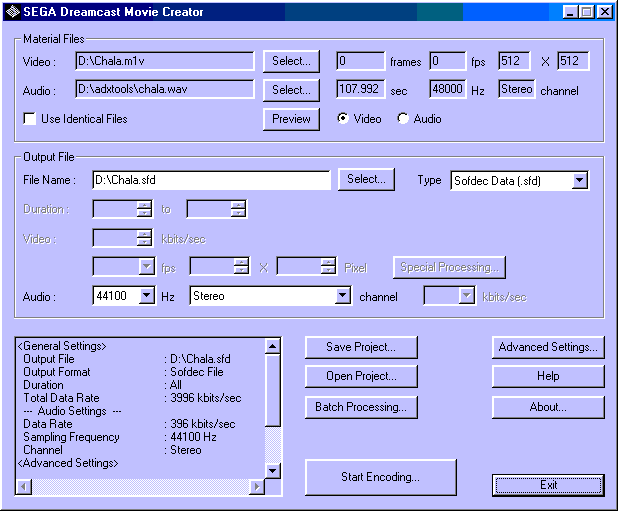This screenshot has width=618, height=511.
Task: Open Batch Processing dialog
Action: click(x=361, y=407)
